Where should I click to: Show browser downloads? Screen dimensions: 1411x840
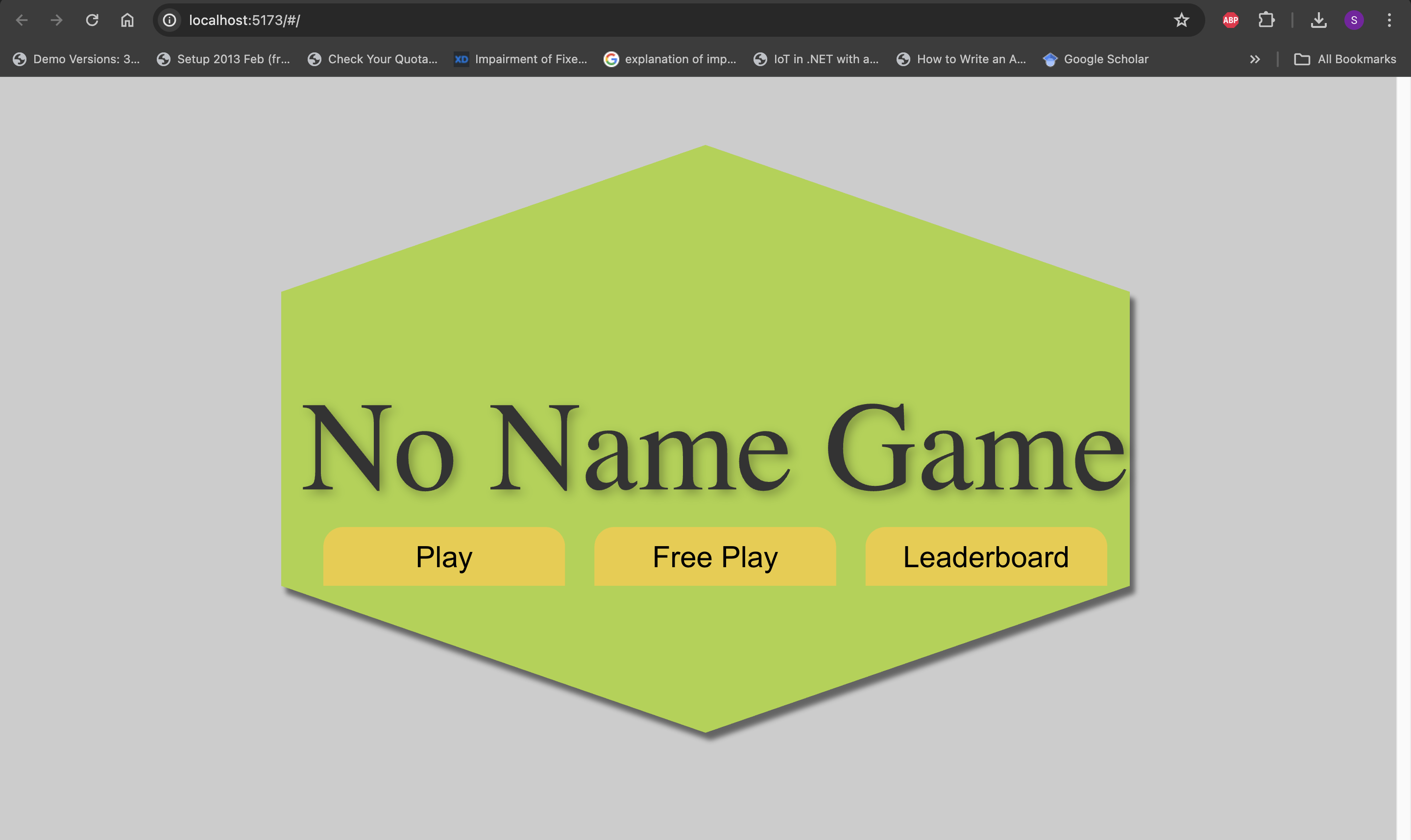1319,21
